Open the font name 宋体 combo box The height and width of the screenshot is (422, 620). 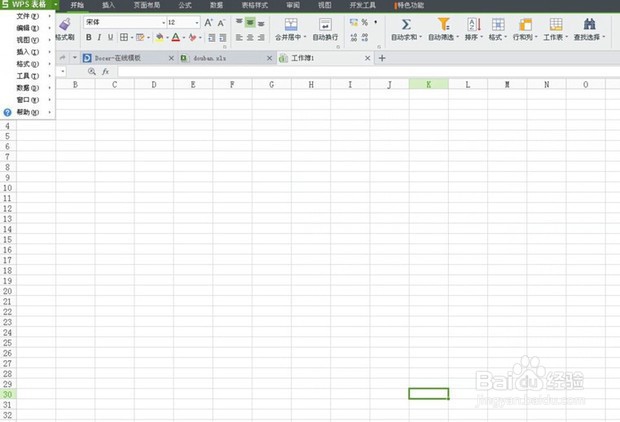[x=125, y=23]
